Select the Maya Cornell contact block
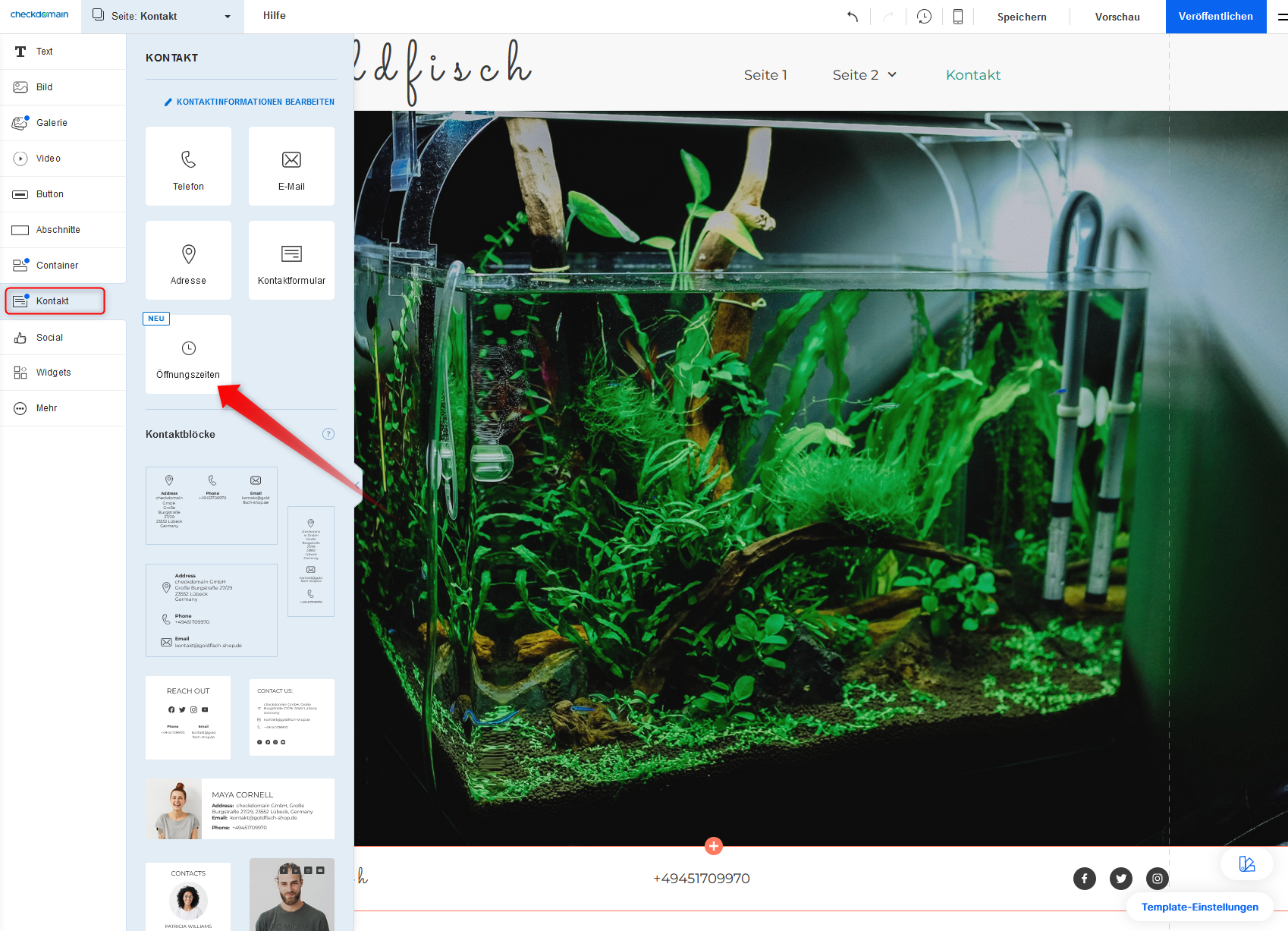 [240, 809]
